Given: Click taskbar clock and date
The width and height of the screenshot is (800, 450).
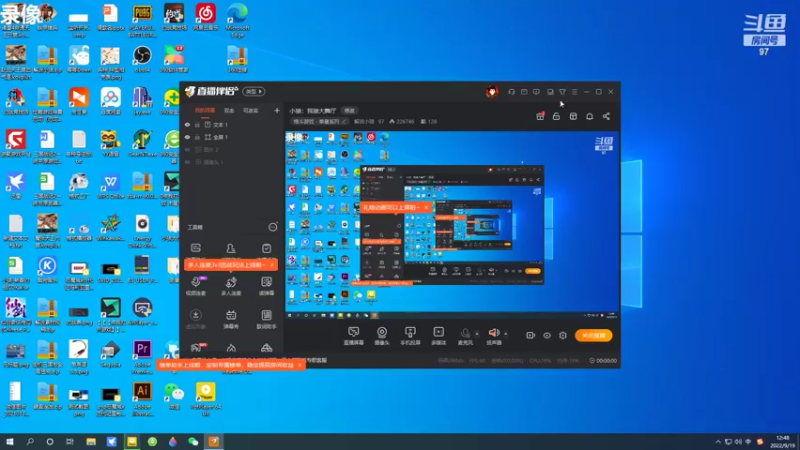Looking at the screenshot, I should coord(782,442).
